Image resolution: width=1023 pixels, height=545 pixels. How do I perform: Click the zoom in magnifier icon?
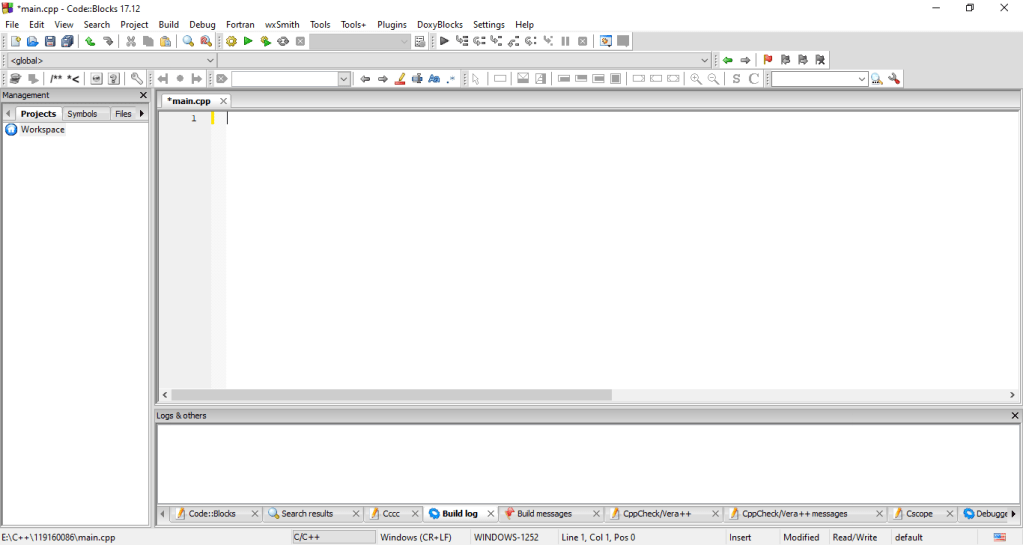(696, 79)
